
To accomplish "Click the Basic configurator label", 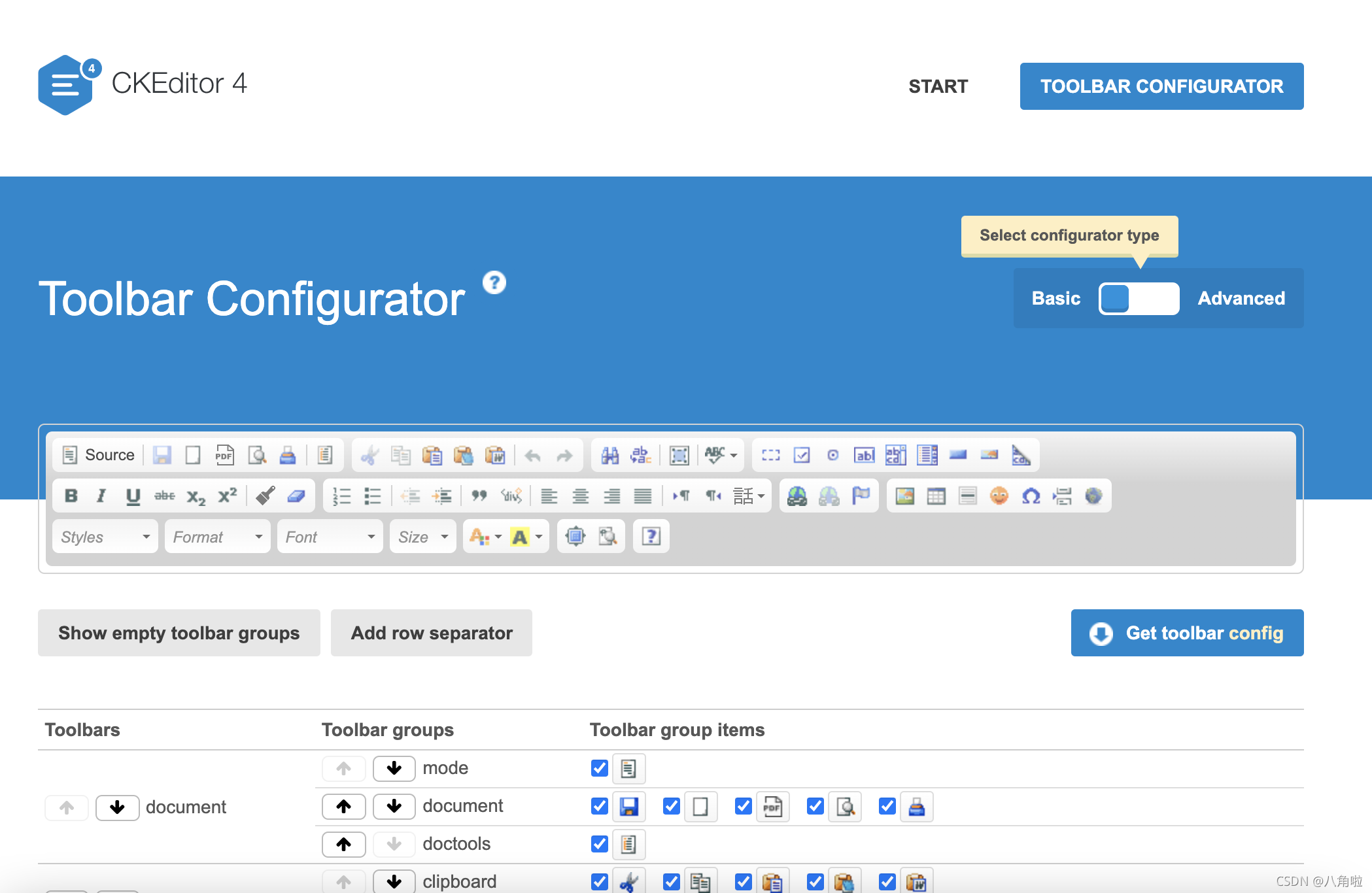I will pos(1055,299).
